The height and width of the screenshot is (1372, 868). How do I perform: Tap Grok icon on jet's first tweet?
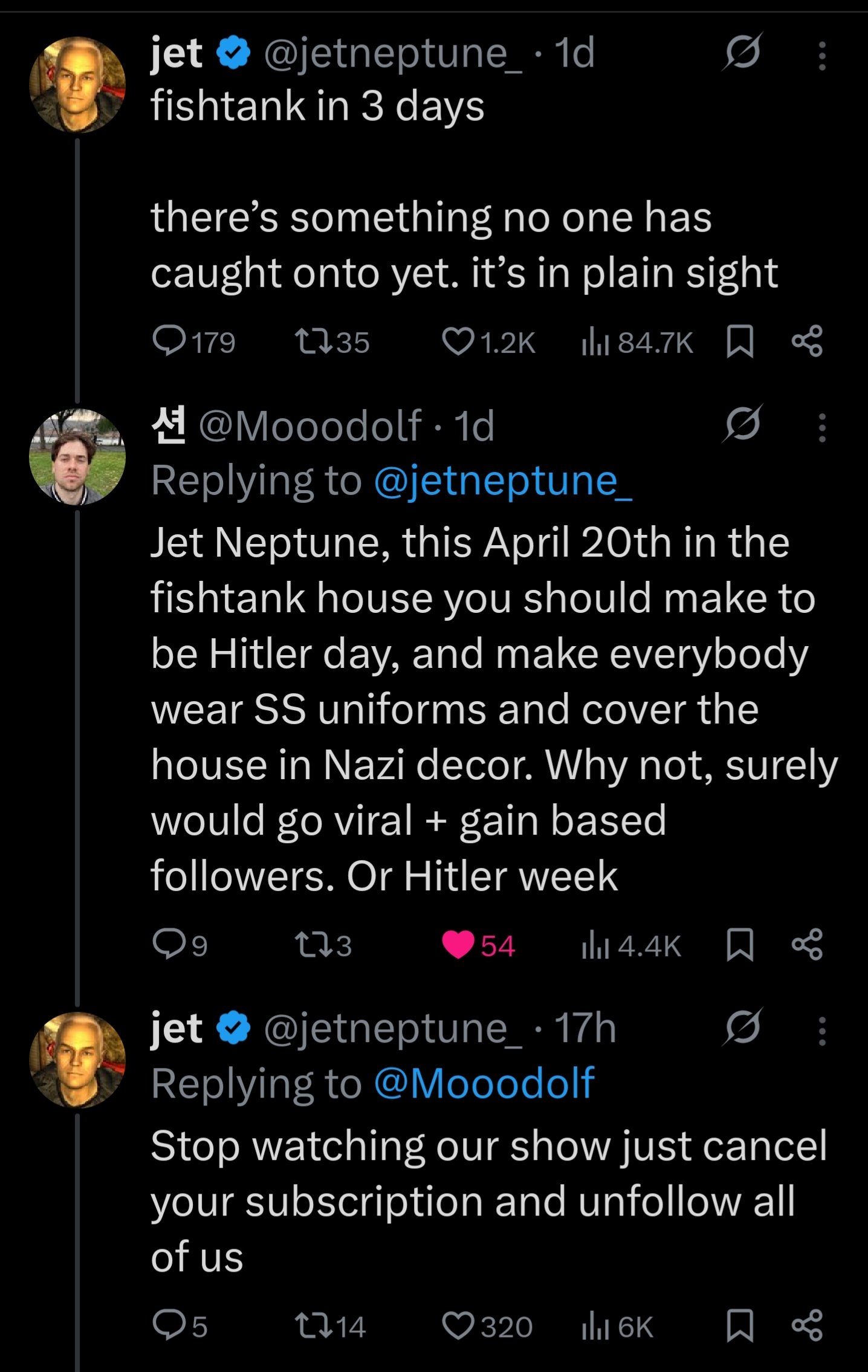[x=742, y=53]
